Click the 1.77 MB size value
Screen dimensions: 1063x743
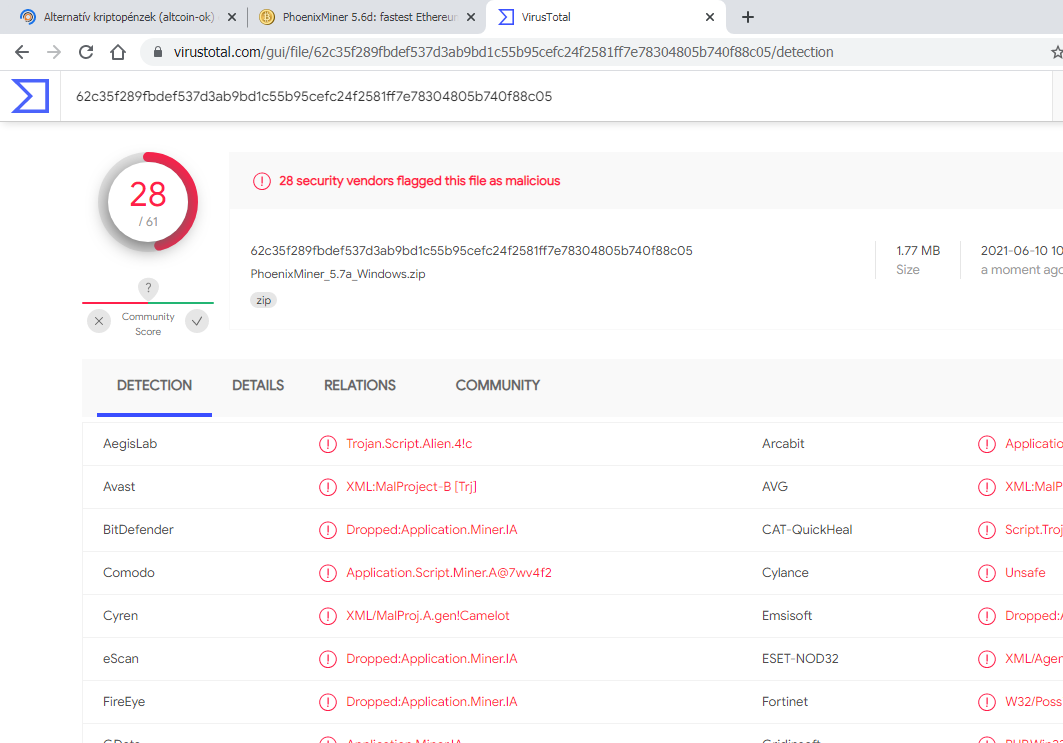coord(918,251)
